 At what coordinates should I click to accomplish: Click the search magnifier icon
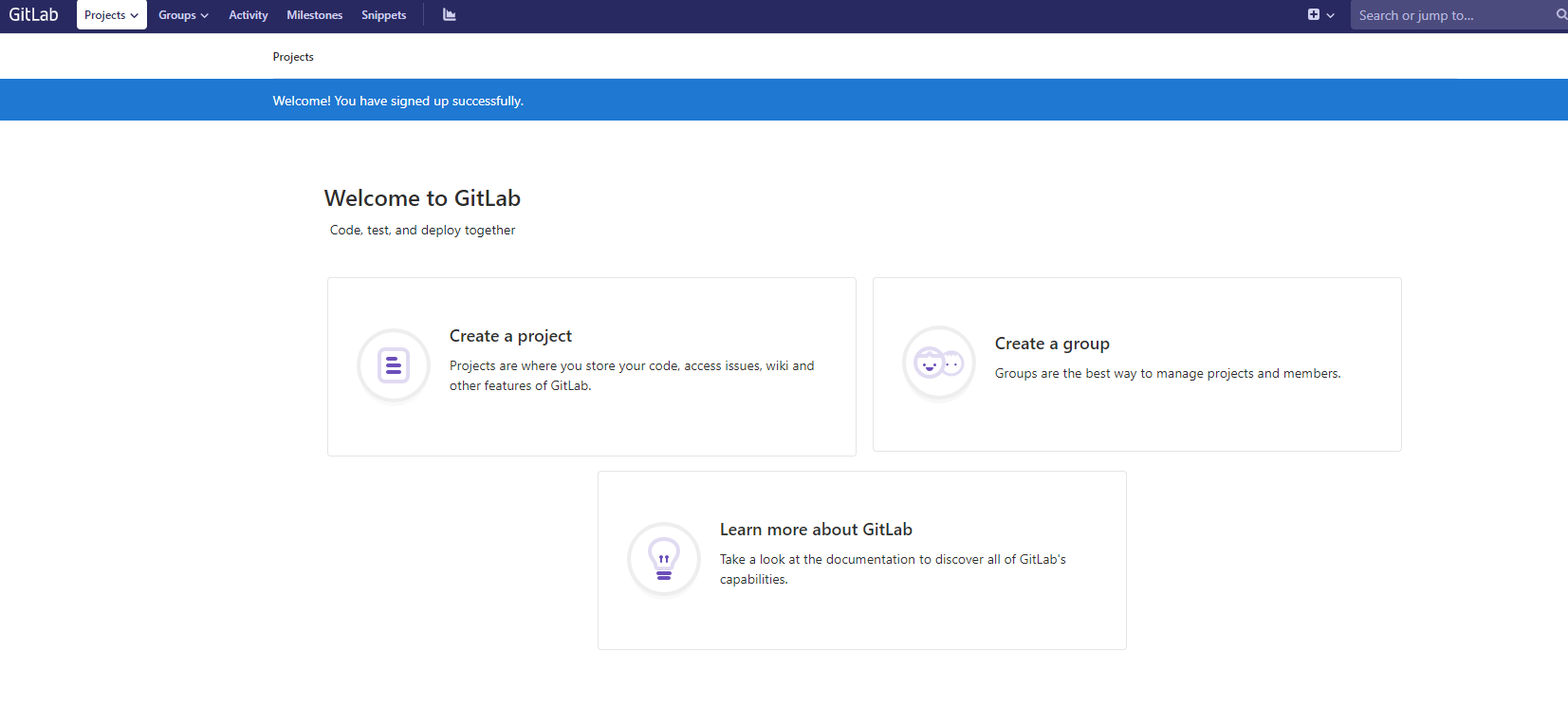(x=1561, y=15)
